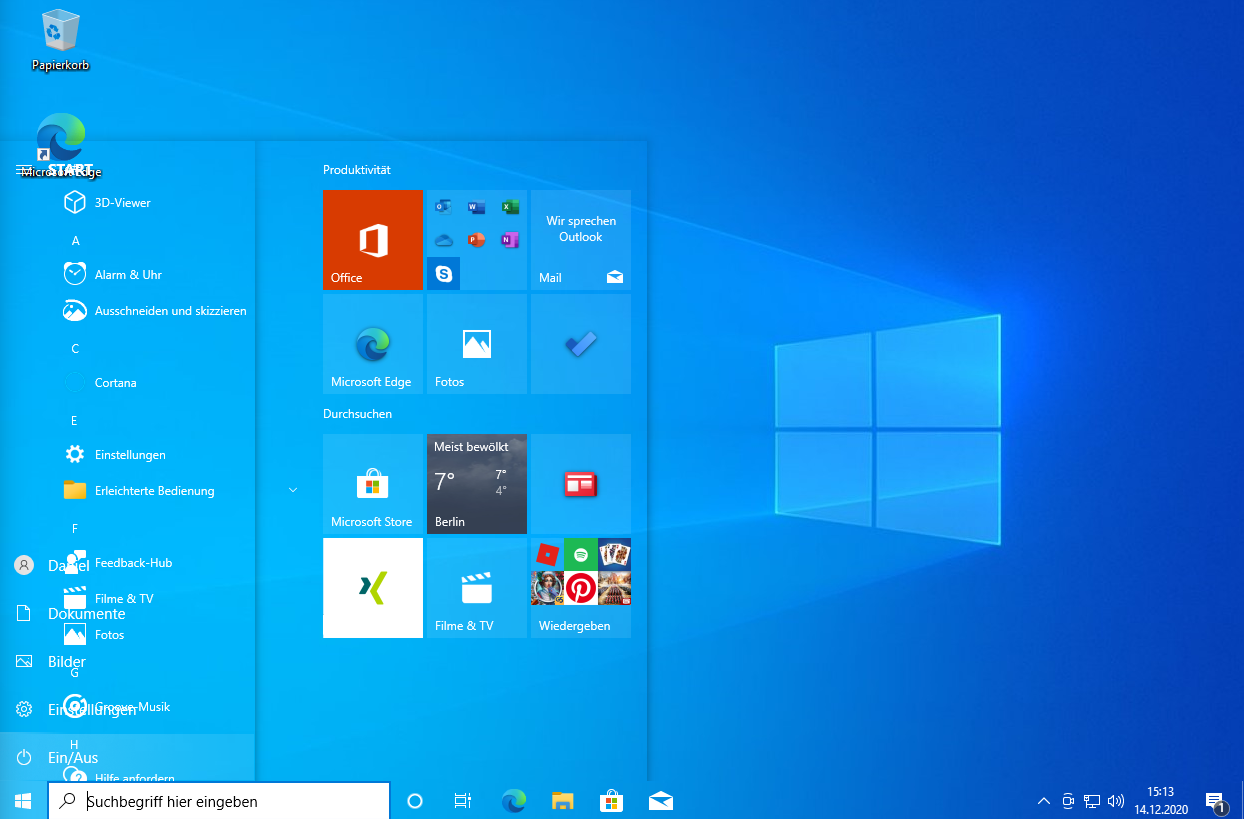
Task: Open the red News tile
Action: click(x=581, y=484)
